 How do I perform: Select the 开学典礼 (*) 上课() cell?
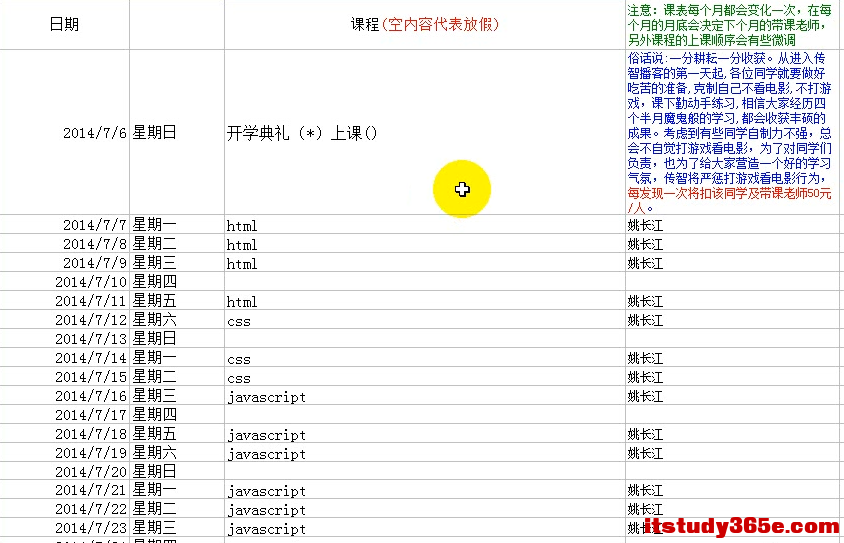coord(424,132)
